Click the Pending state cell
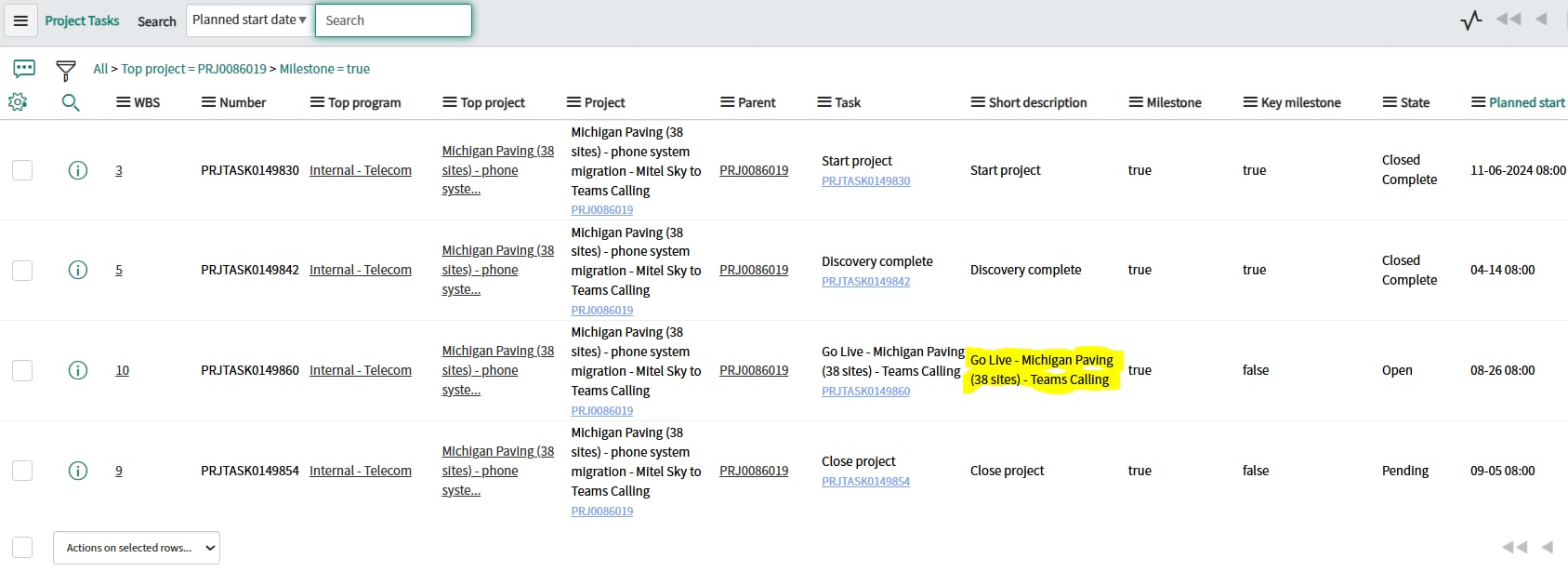The width and height of the screenshot is (1568, 585). (1405, 471)
